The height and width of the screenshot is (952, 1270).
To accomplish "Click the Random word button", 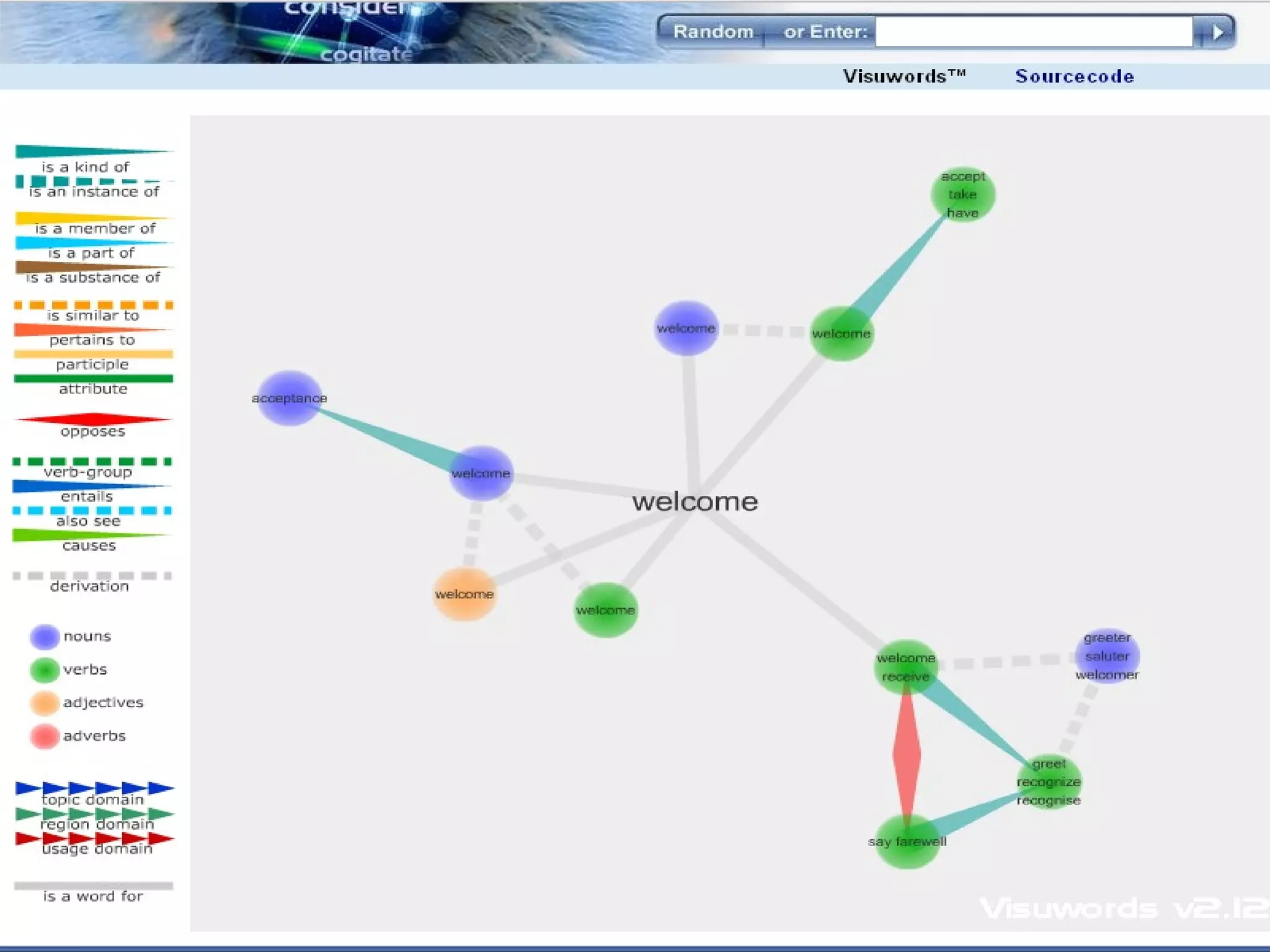I will pos(713,32).
